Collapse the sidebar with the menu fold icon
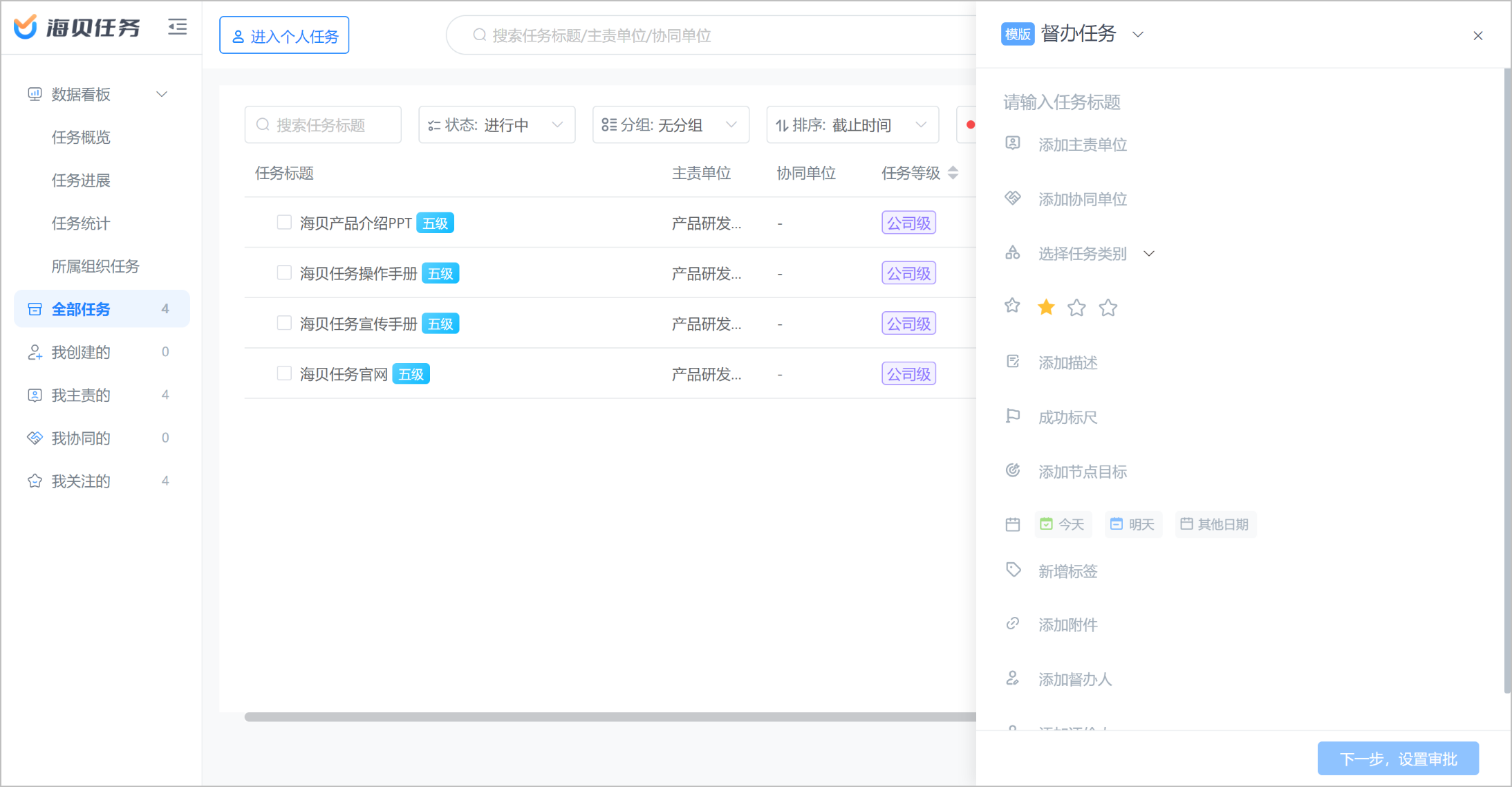 tap(178, 27)
